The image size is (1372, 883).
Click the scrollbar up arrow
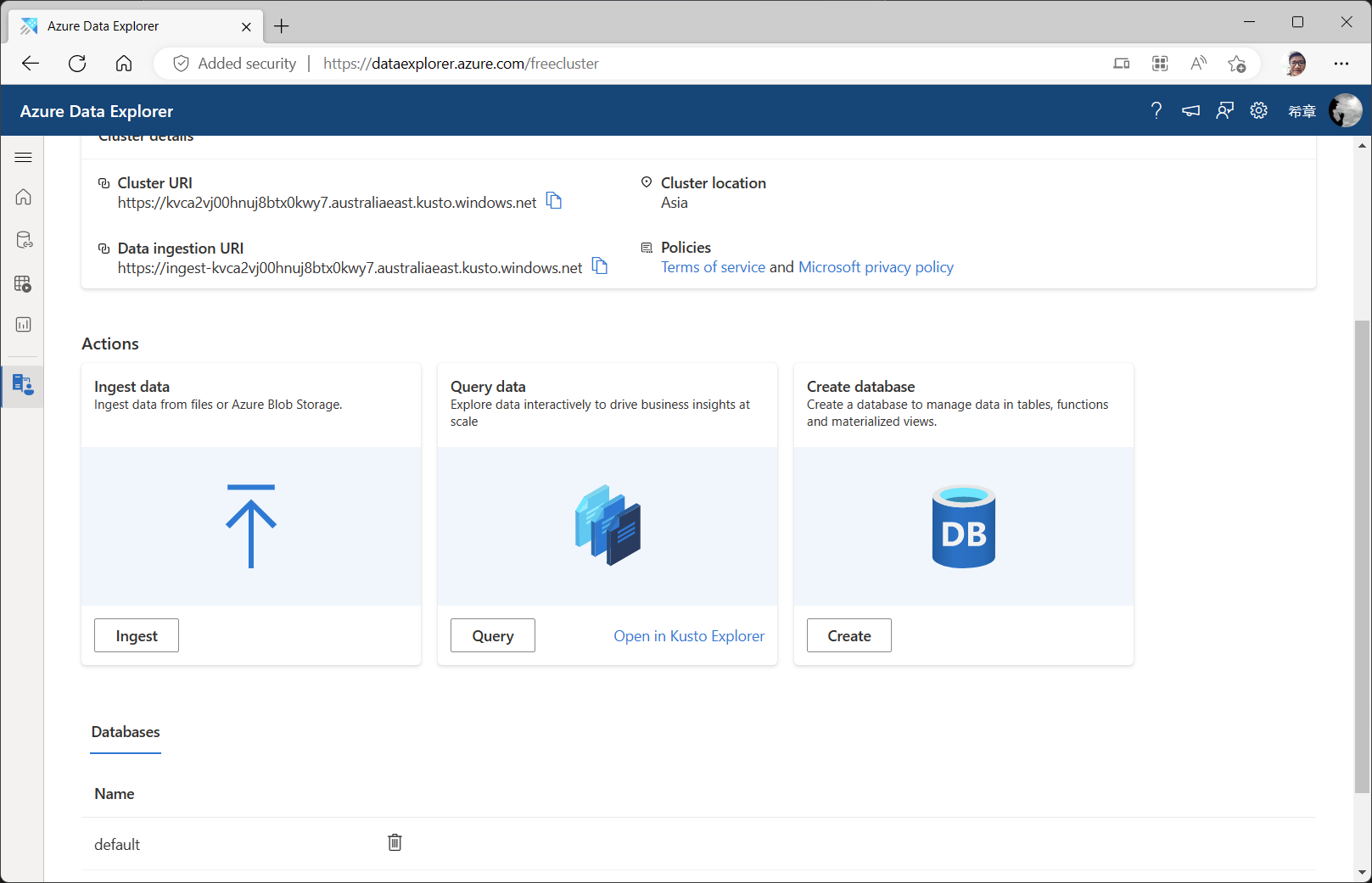[x=1363, y=146]
